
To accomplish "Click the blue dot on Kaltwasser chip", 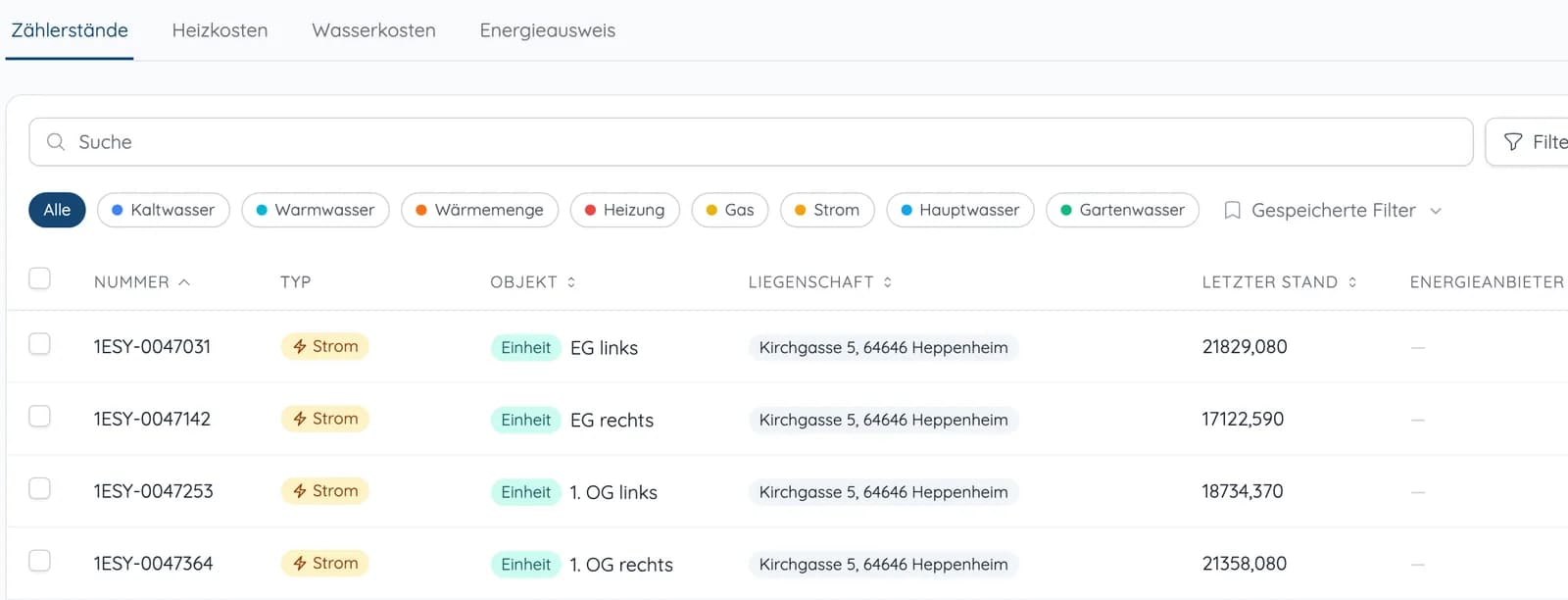I will tap(118, 210).
